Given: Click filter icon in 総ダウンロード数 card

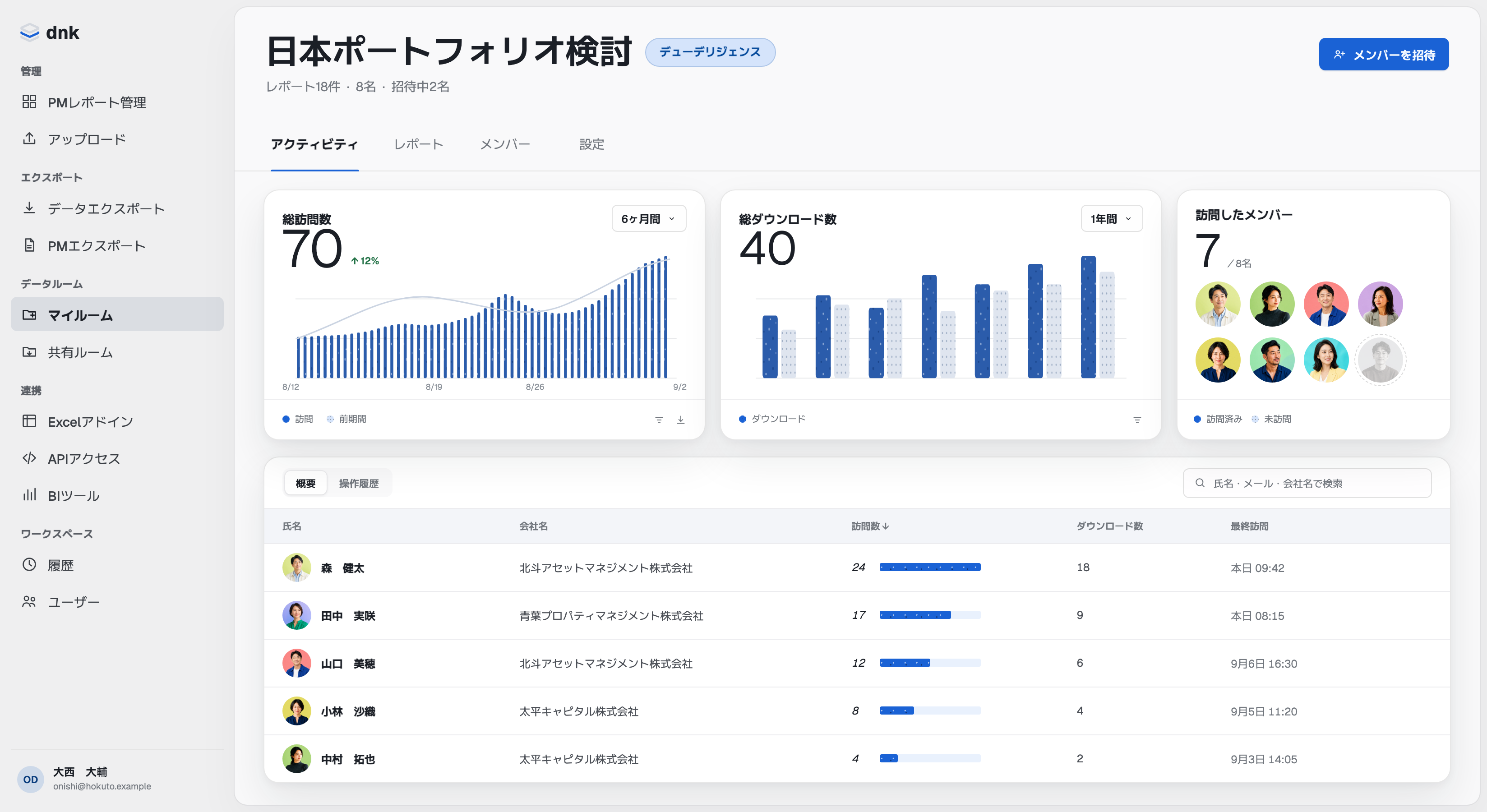Looking at the screenshot, I should [x=1136, y=420].
